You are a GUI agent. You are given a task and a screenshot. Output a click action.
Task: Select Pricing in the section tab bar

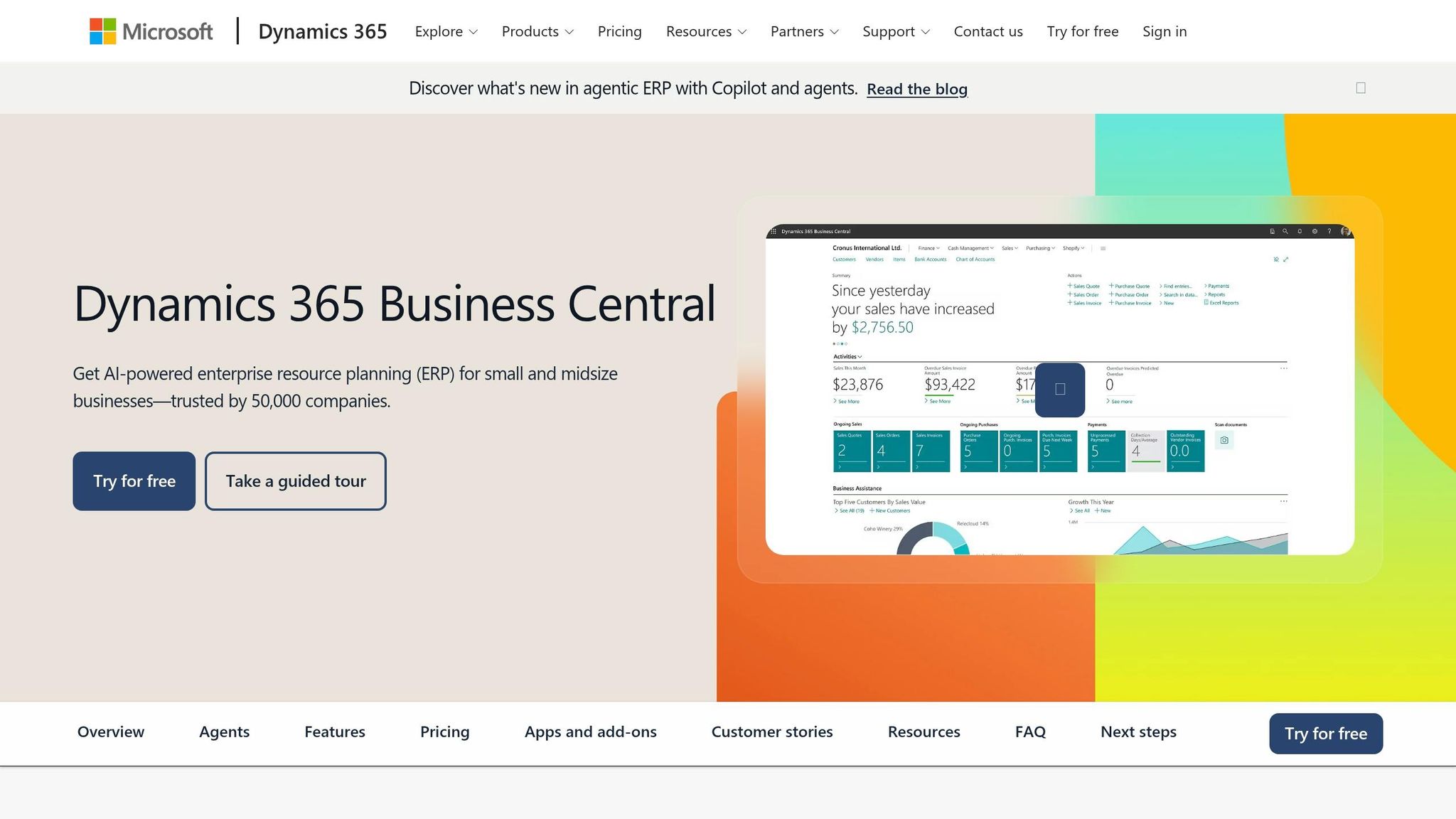point(445,732)
